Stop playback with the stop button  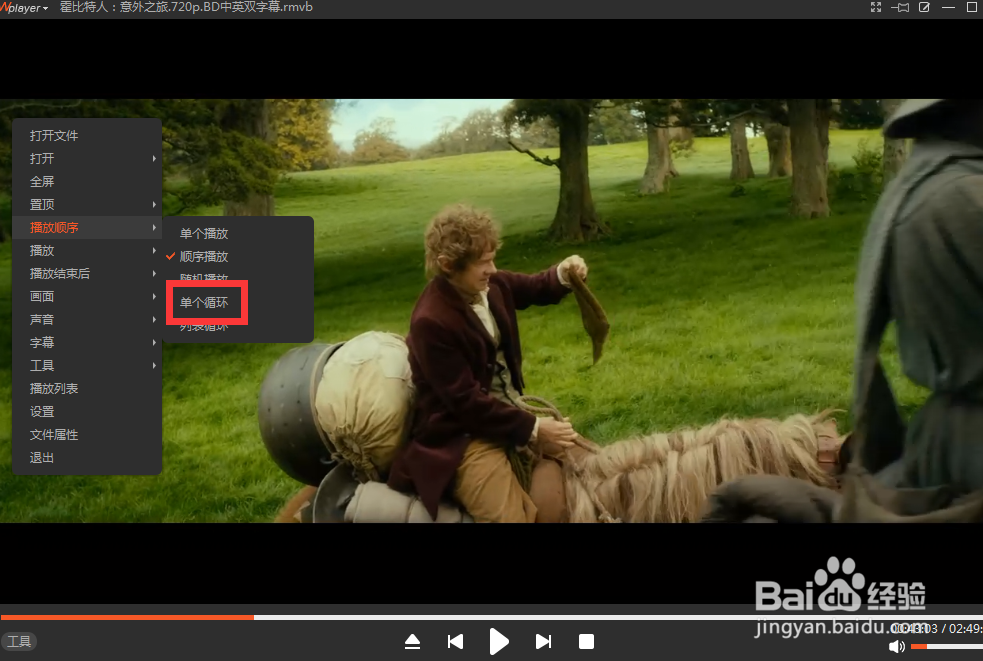586,642
